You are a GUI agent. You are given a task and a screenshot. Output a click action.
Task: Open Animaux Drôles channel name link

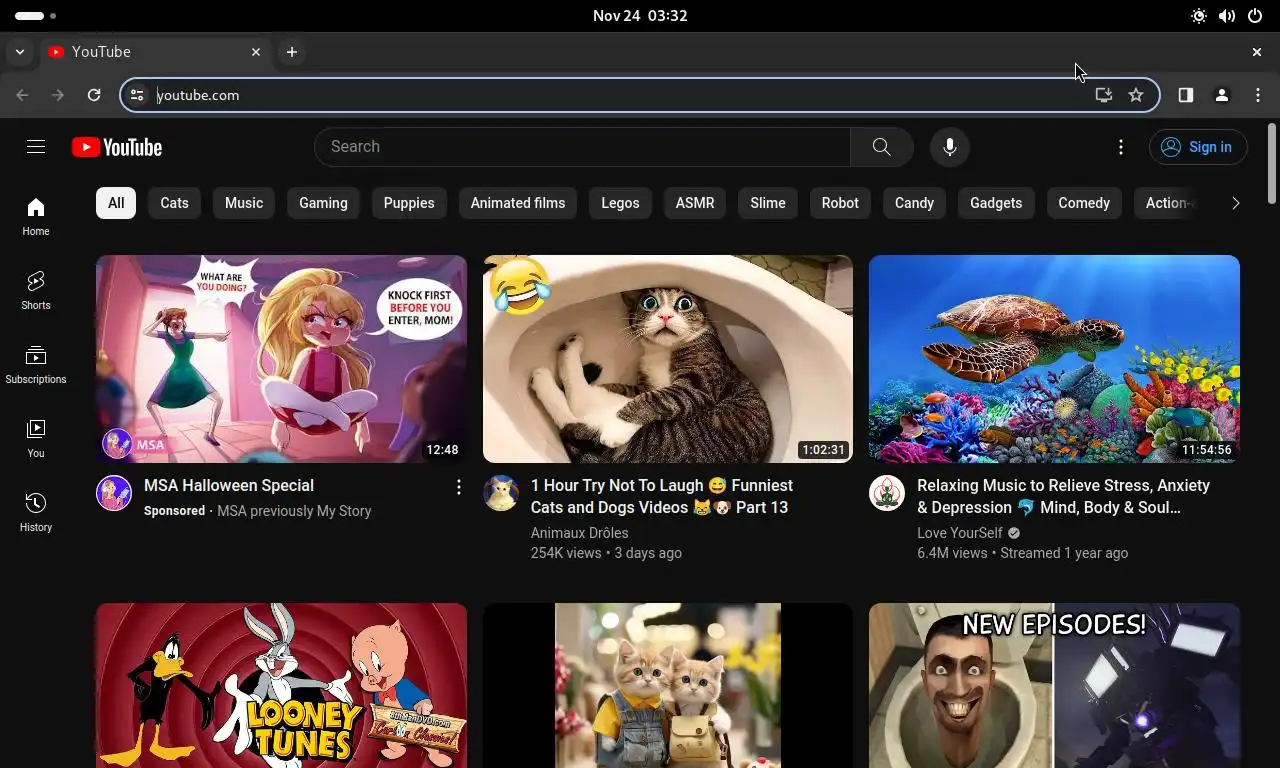(x=580, y=533)
